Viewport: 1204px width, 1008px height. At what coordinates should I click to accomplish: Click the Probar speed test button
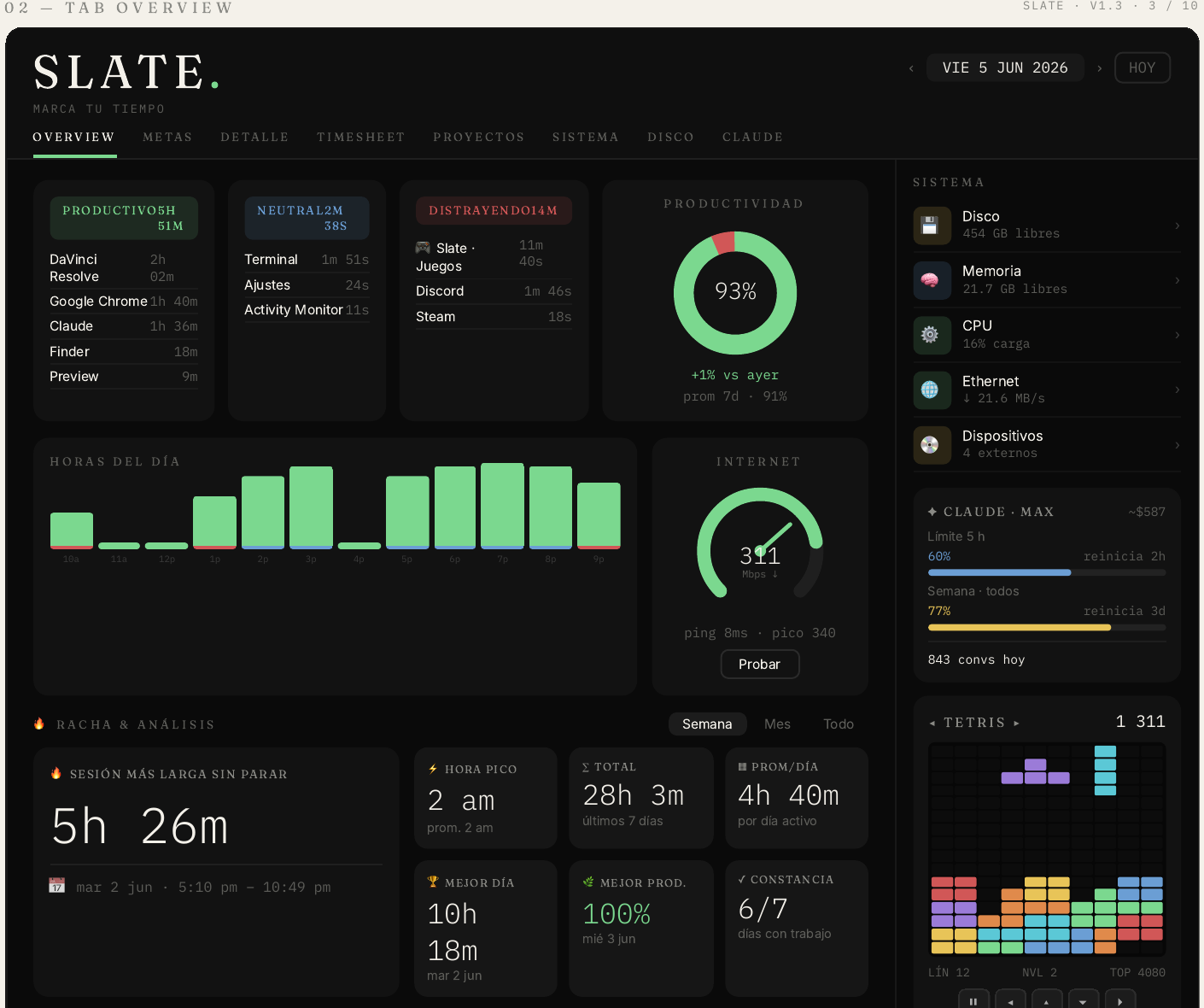(759, 665)
